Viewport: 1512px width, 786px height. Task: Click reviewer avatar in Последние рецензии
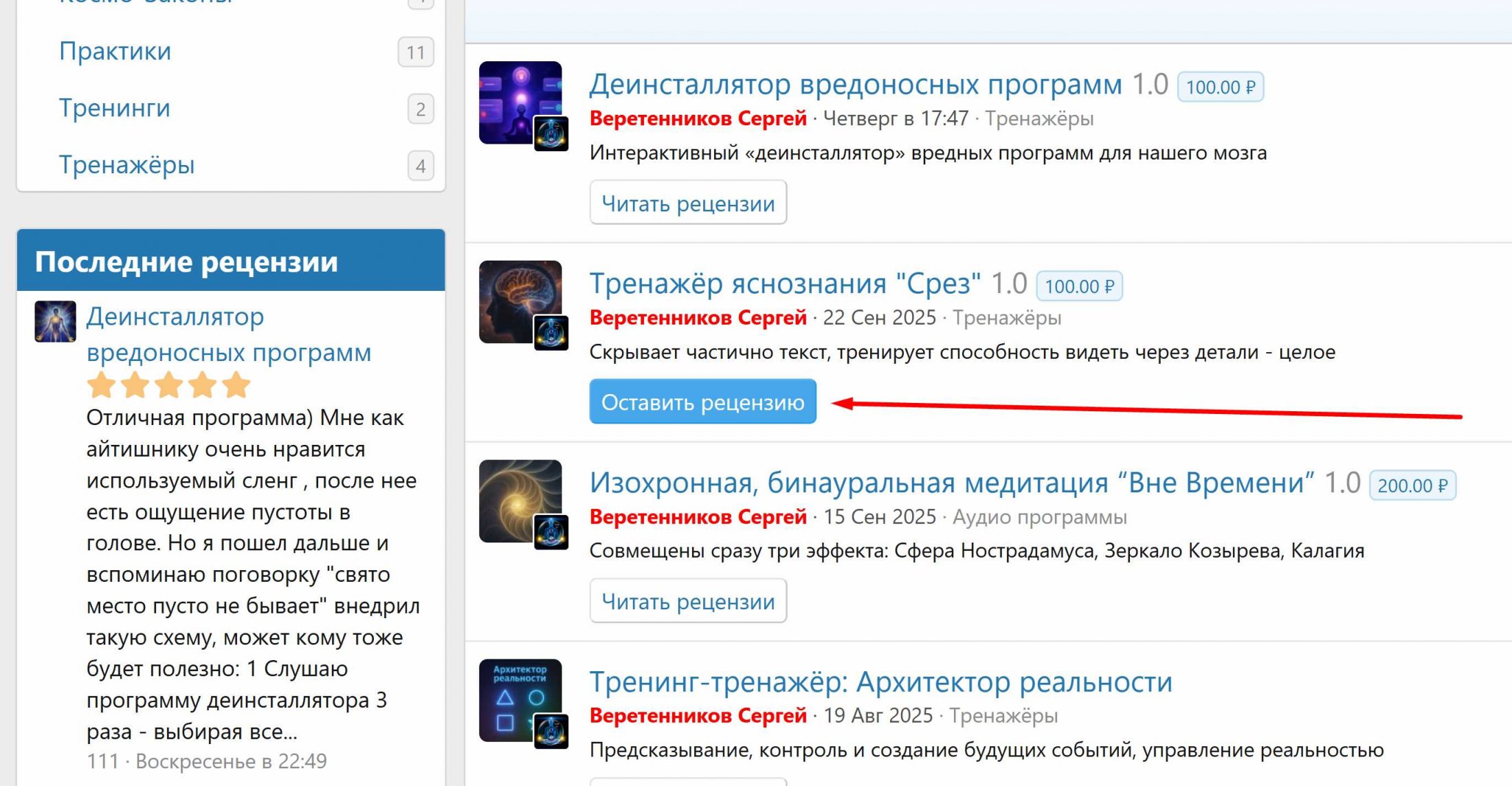click(x=55, y=321)
